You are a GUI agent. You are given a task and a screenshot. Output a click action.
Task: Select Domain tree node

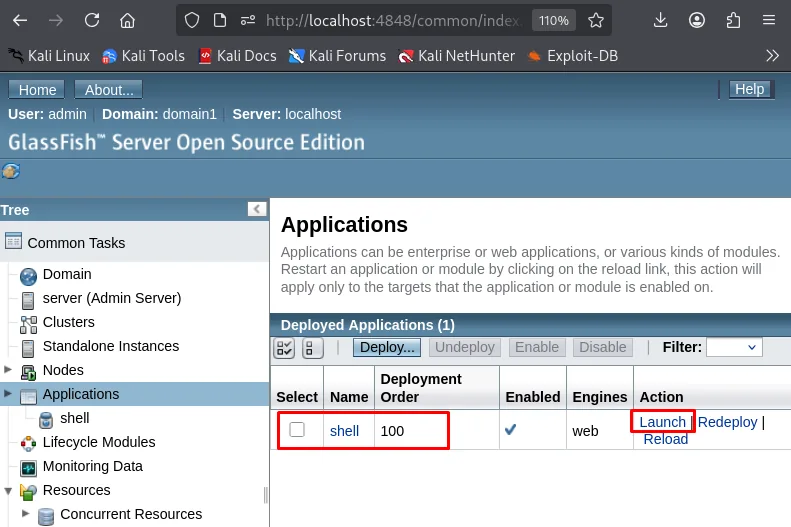tap(67, 274)
